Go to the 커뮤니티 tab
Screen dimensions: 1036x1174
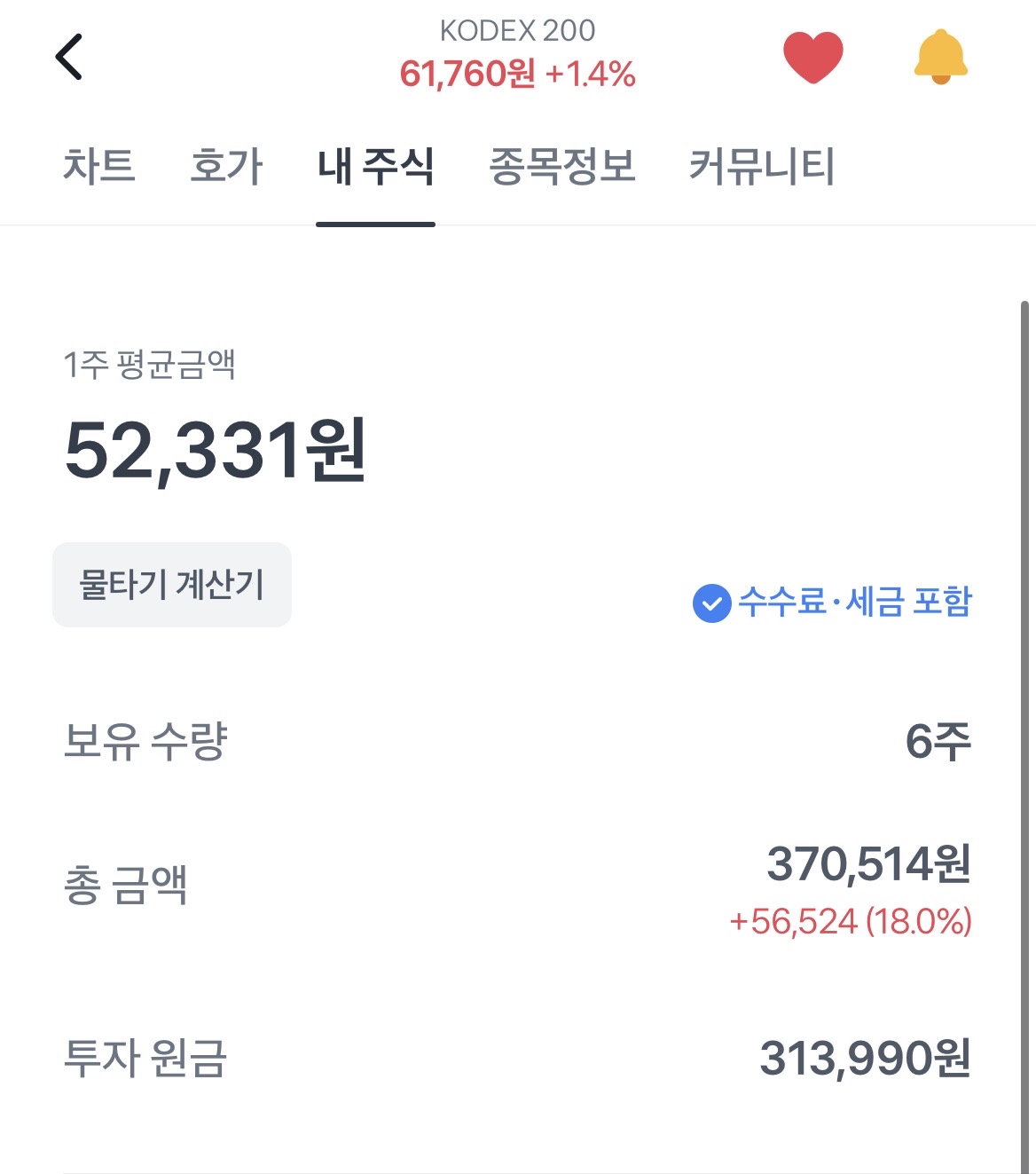[x=762, y=167]
